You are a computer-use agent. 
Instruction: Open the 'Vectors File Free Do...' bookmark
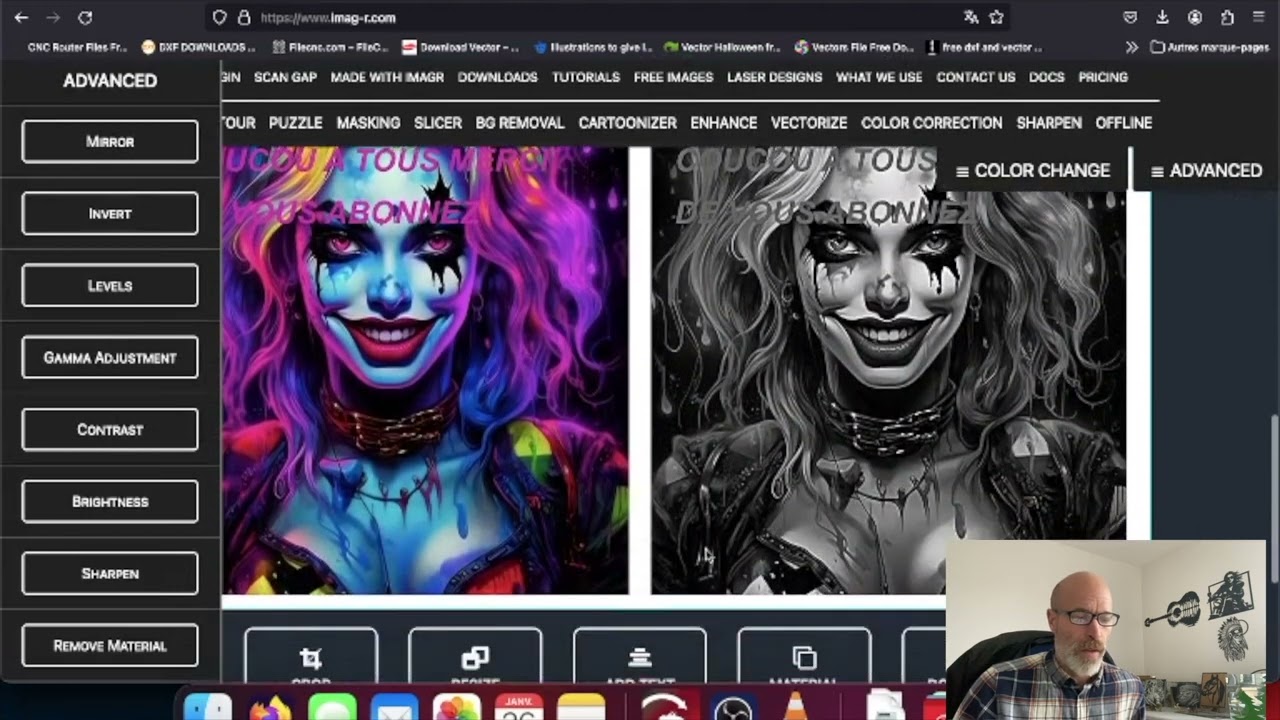click(x=854, y=47)
